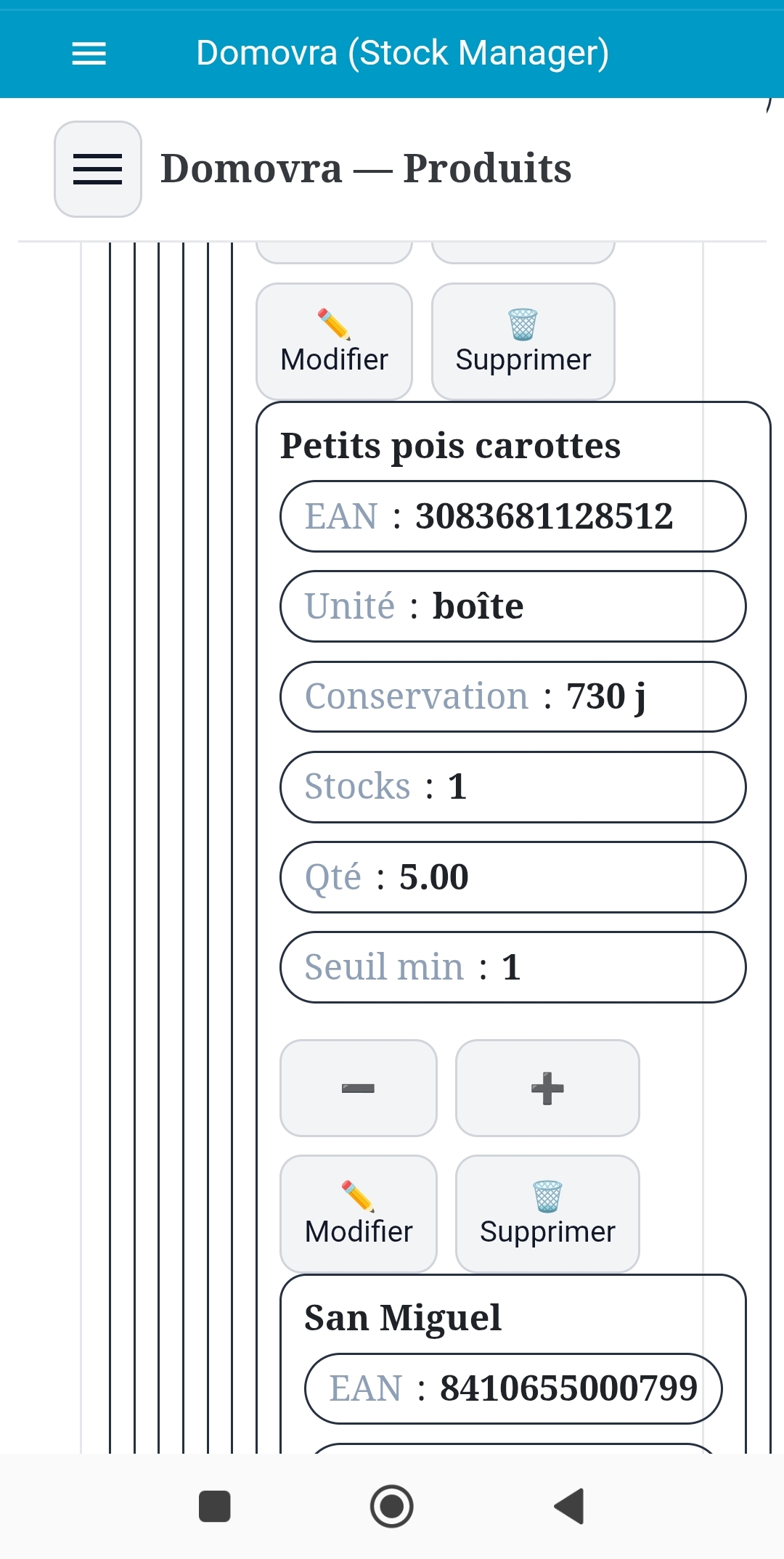Screen dimensions: 784x1559
Task: Open the Produits page sidebar menu button
Action: coord(98,169)
